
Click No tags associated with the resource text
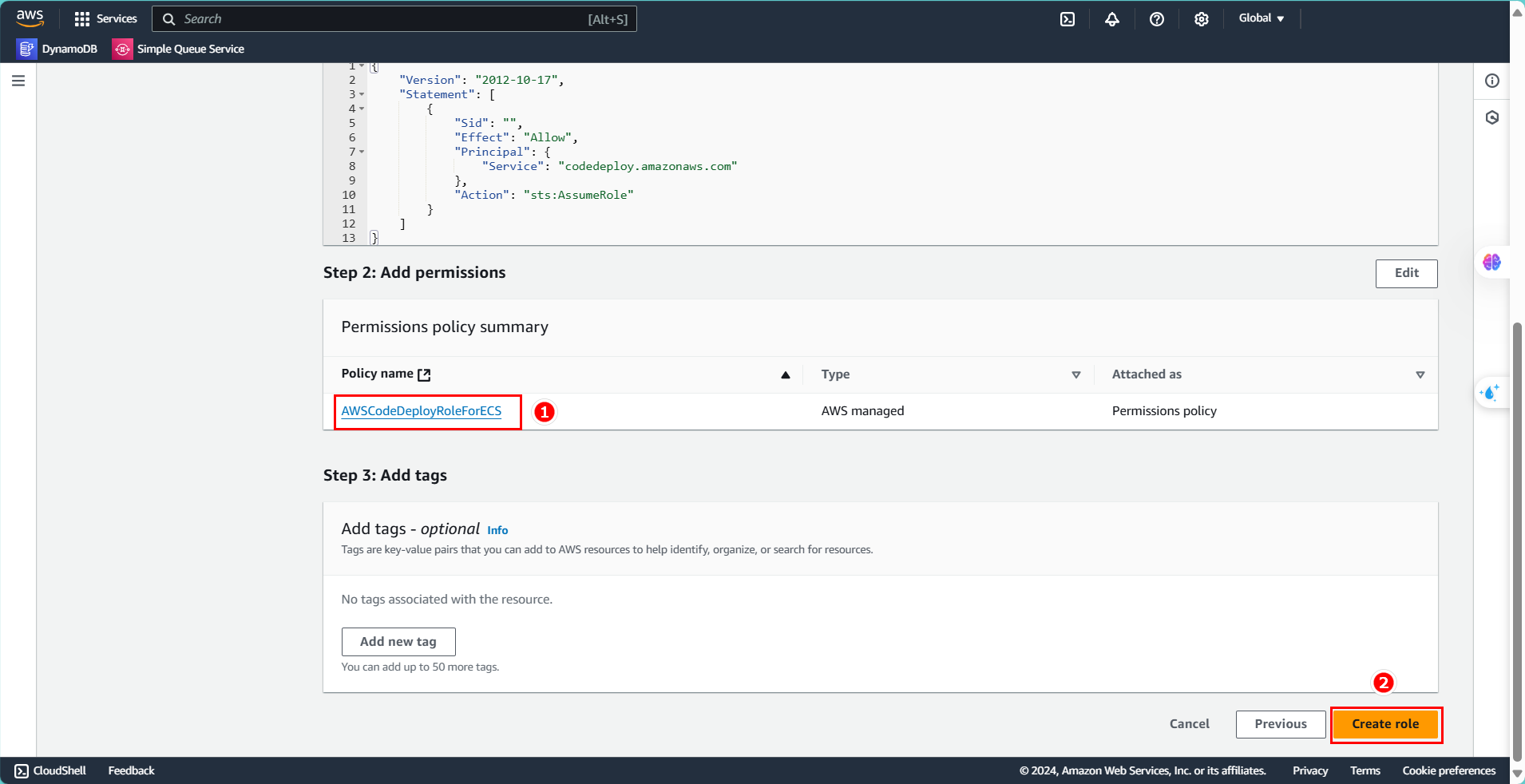(446, 600)
